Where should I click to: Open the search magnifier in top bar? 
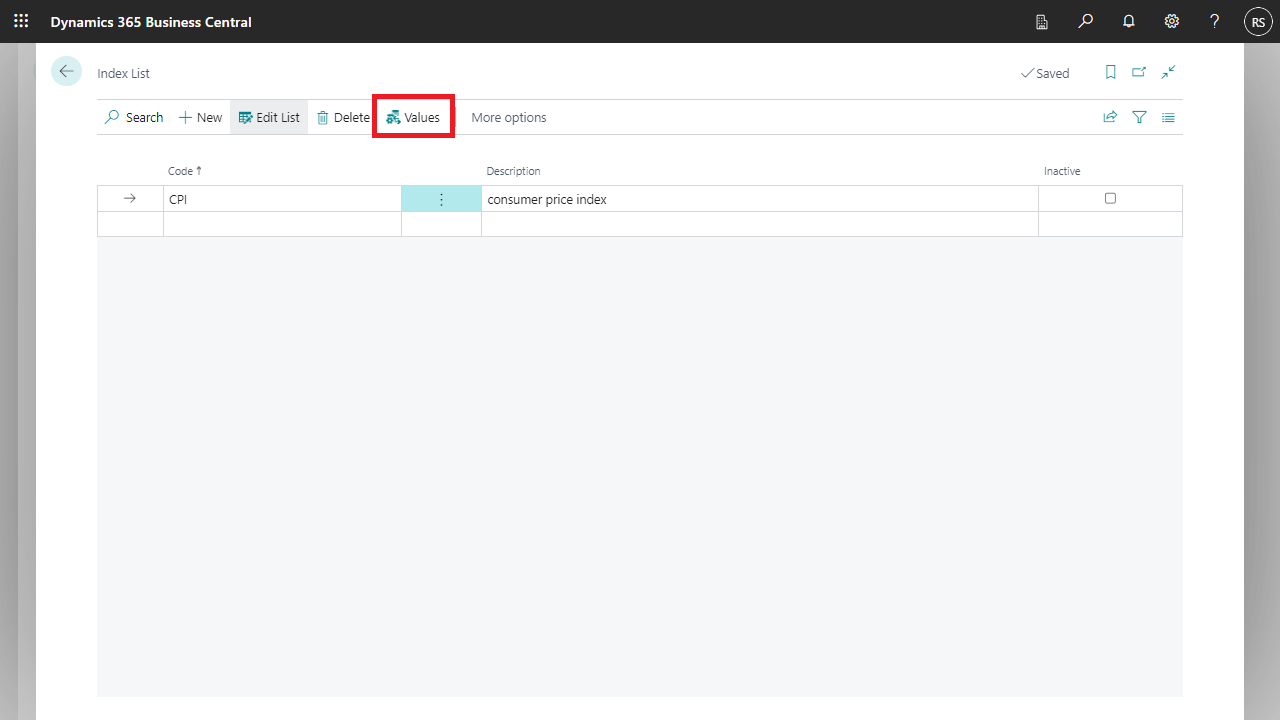[x=1085, y=21]
